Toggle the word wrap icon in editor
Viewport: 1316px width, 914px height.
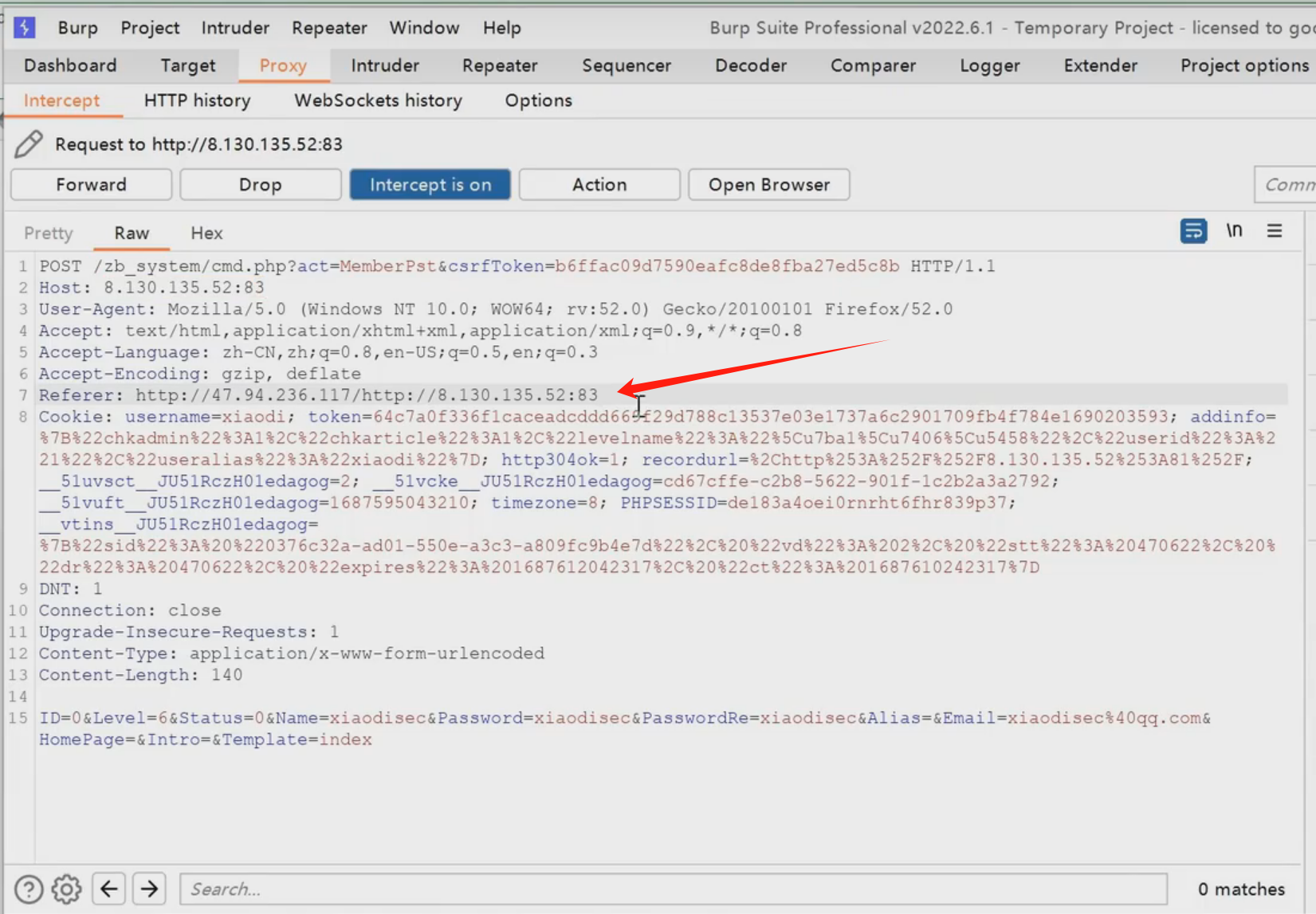(1193, 231)
